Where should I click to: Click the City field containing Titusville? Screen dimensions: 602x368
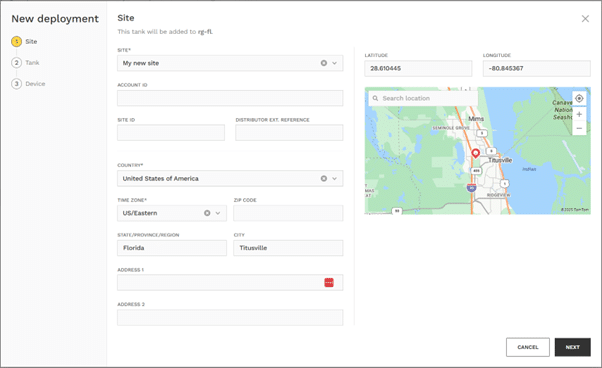288,248
